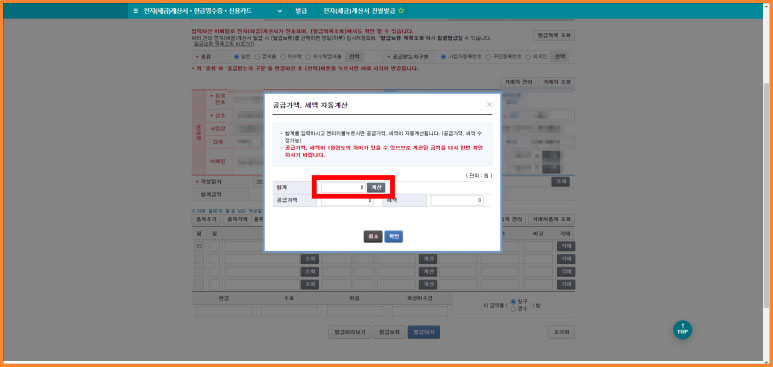Confirm the dialog with 확인
The height and width of the screenshot is (367, 773).
click(393, 237)
